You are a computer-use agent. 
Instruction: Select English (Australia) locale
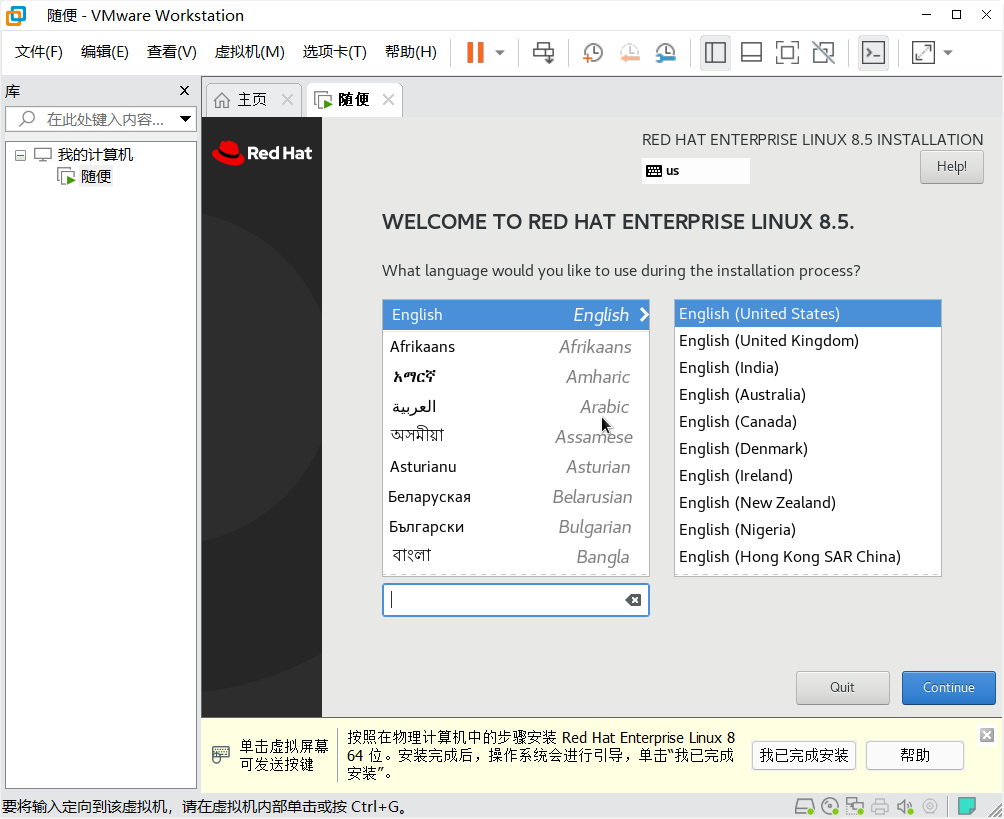(807, 394)
